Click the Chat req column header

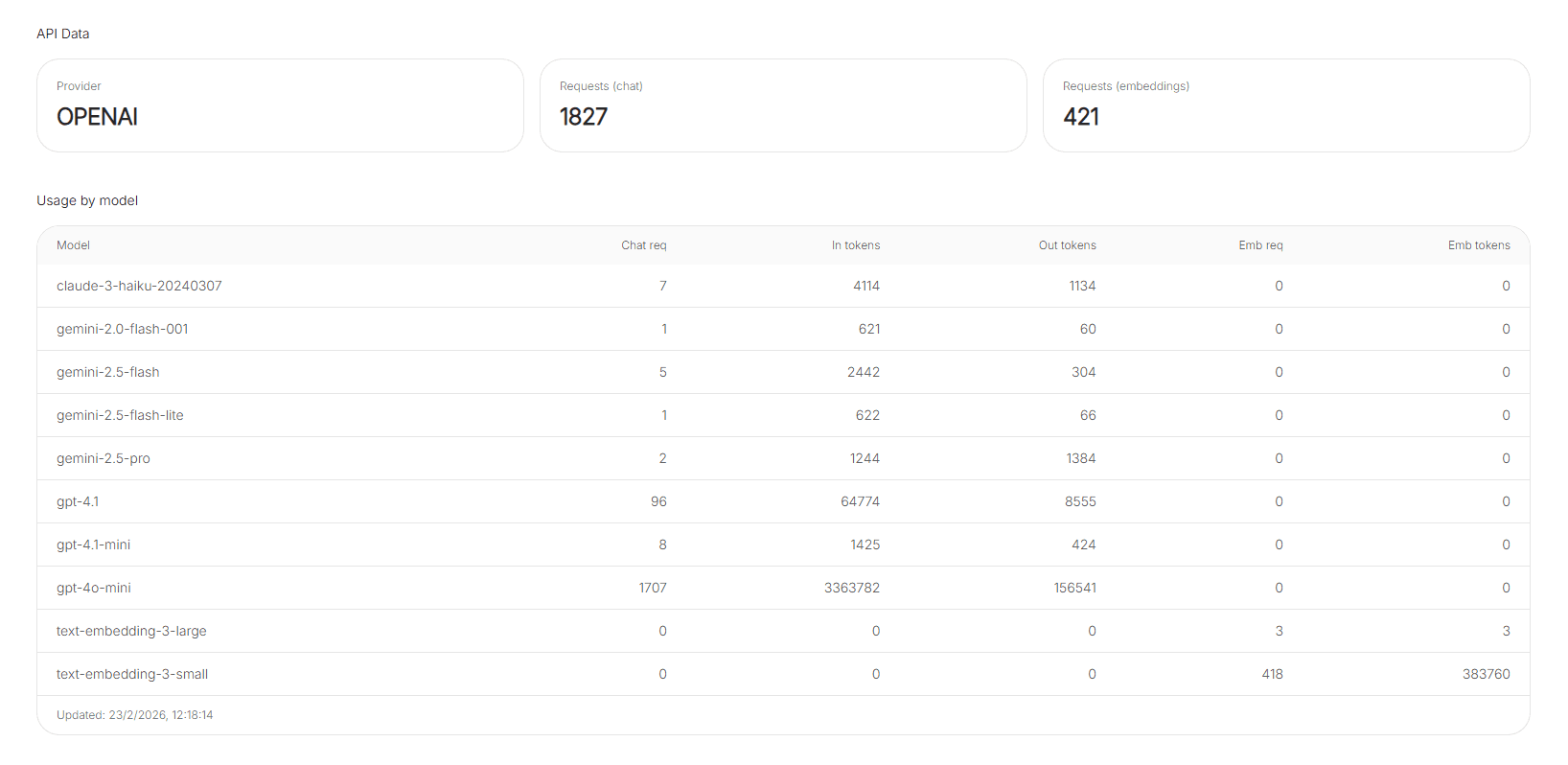[643, 245]
